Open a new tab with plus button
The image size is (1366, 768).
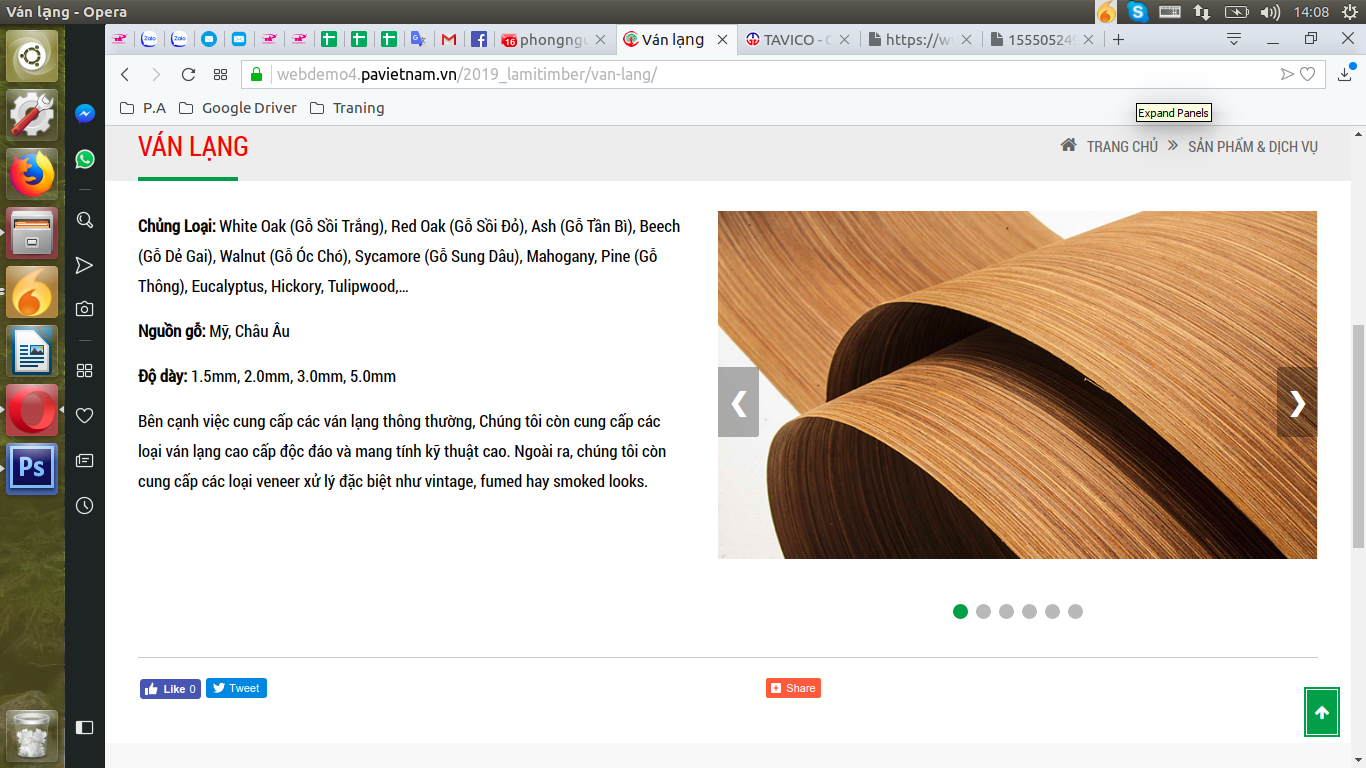click(x=1118, y=40)
